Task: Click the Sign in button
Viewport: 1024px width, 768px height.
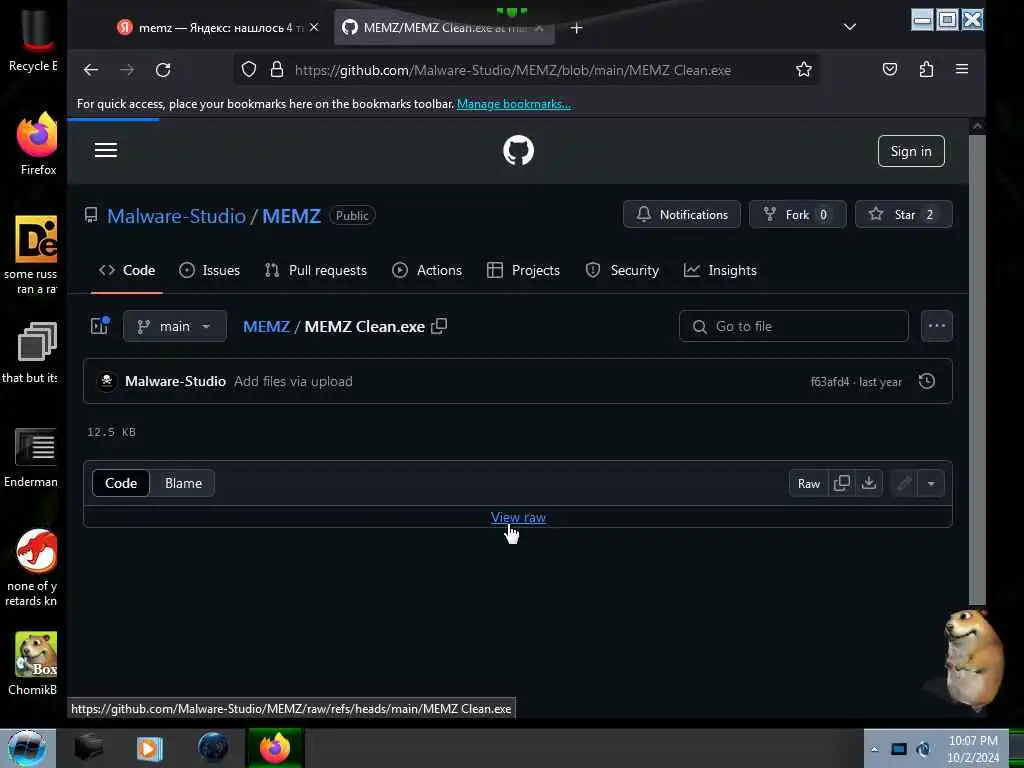Action: (x=911, y=151)
